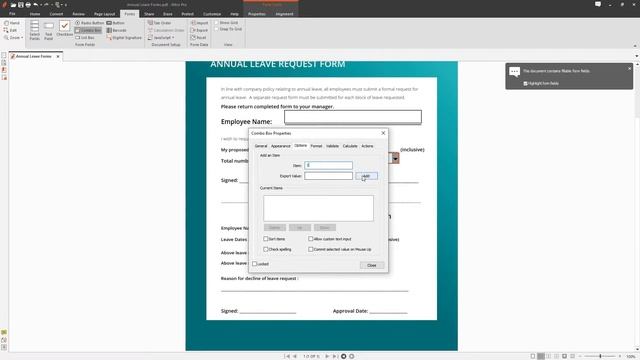This screenshot has height=360, width=640.
Task: Open the JavaScript dropdown menu
Action: tap(161, 38)
